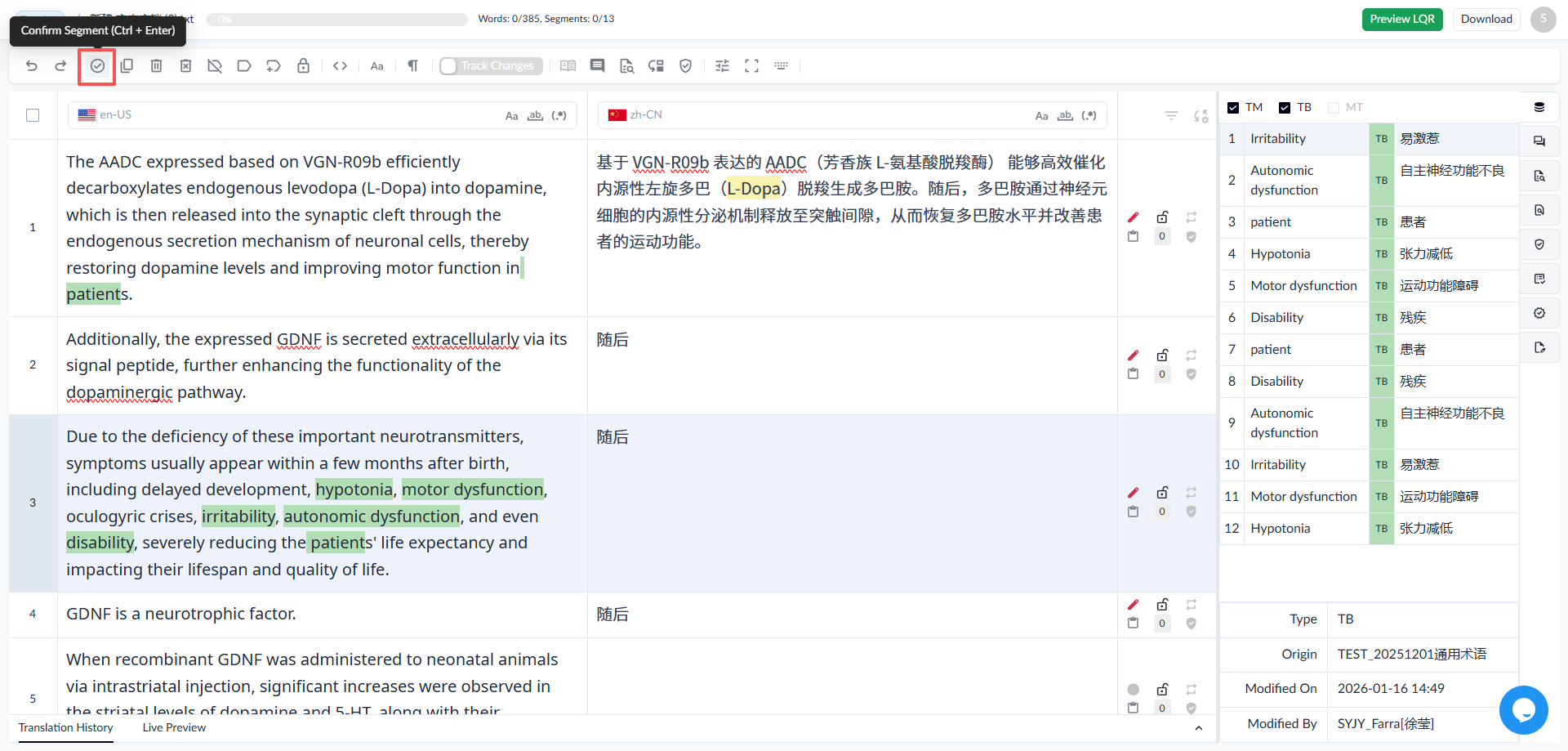Open the segment filter icon
The height and width of the screenshot is (751, 1568).
click(x=1171, y=116)
